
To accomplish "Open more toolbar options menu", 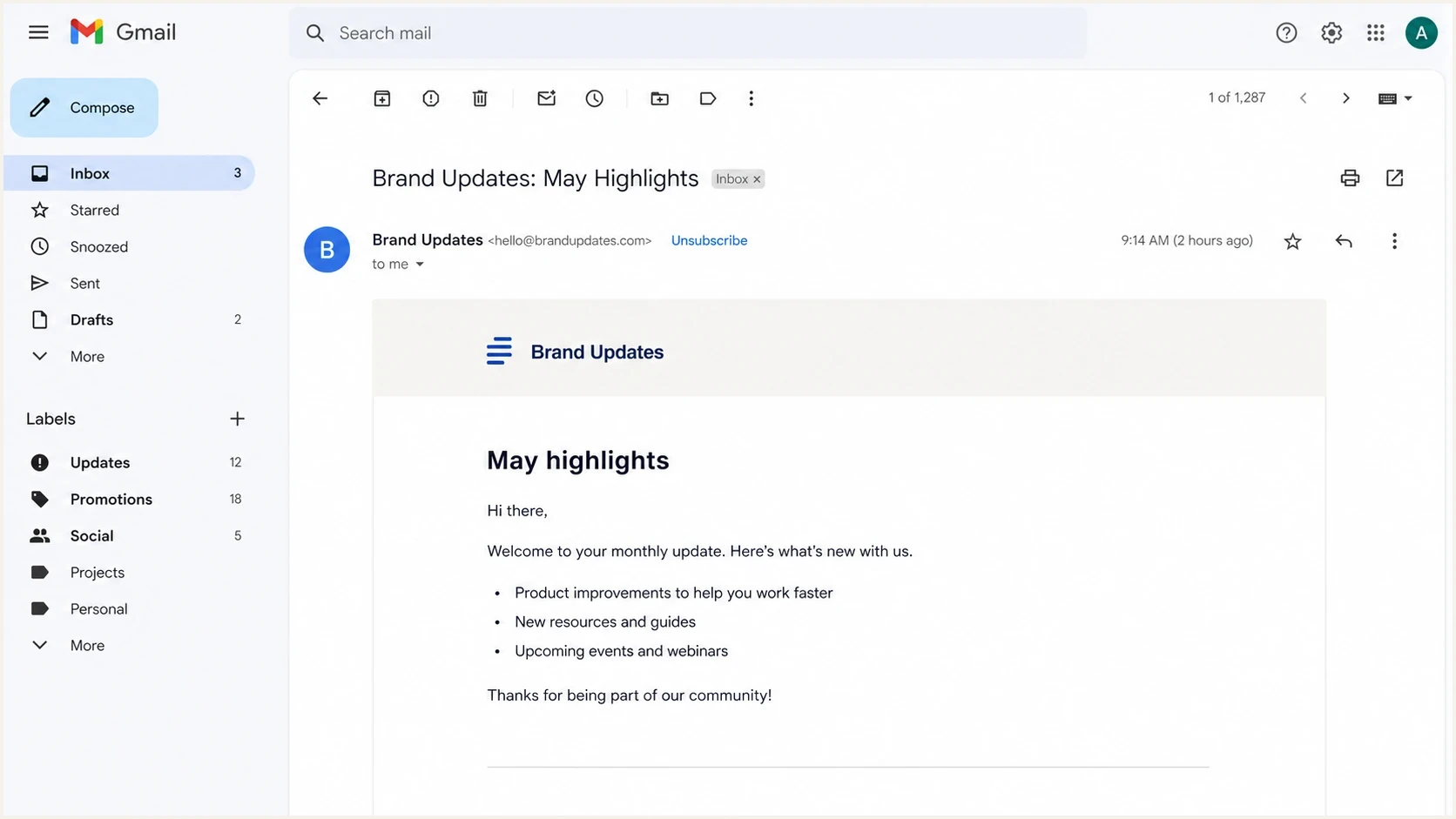I will point(751,98).
